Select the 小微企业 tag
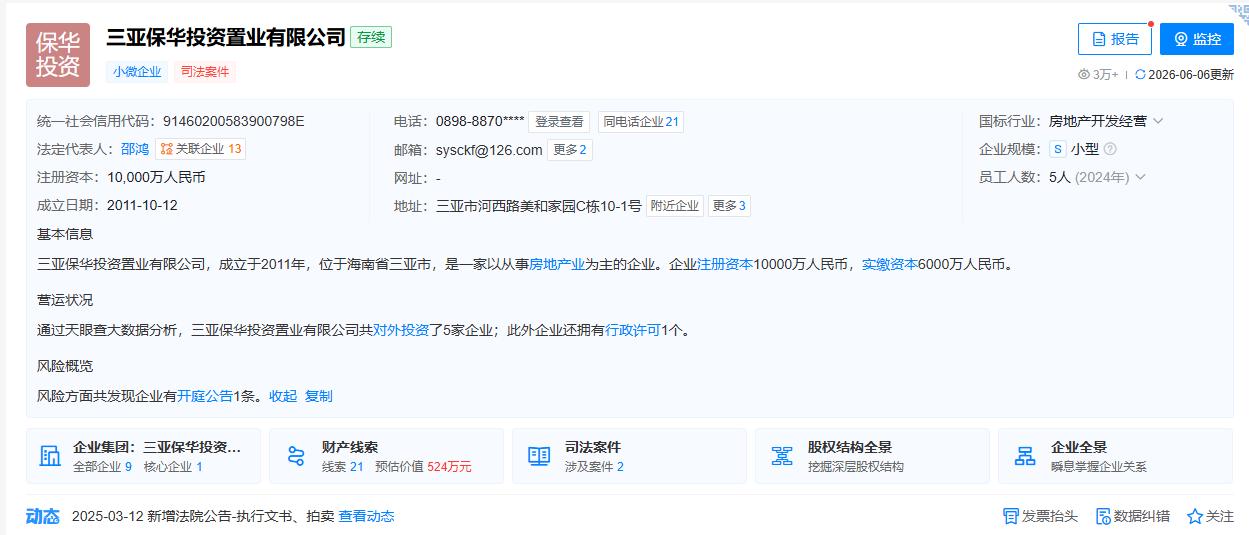 (x=137, y=72)
